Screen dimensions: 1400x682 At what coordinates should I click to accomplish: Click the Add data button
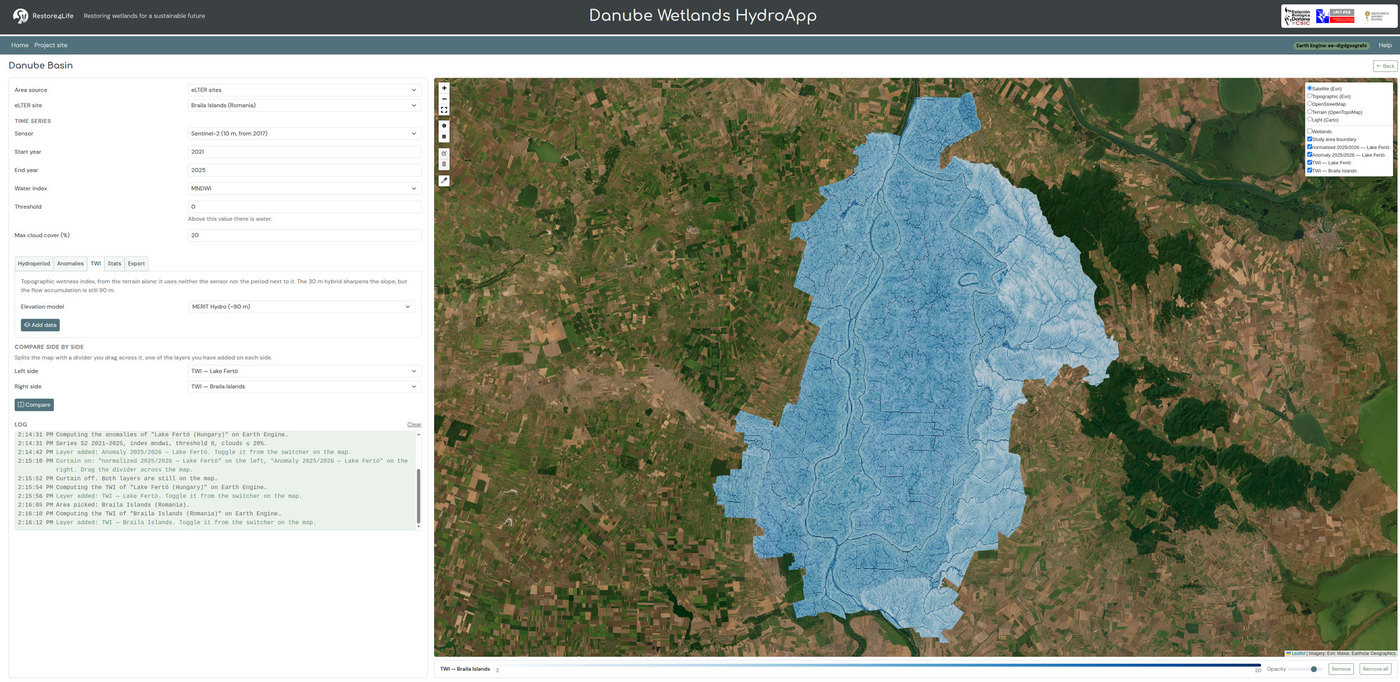coord(40,325)
